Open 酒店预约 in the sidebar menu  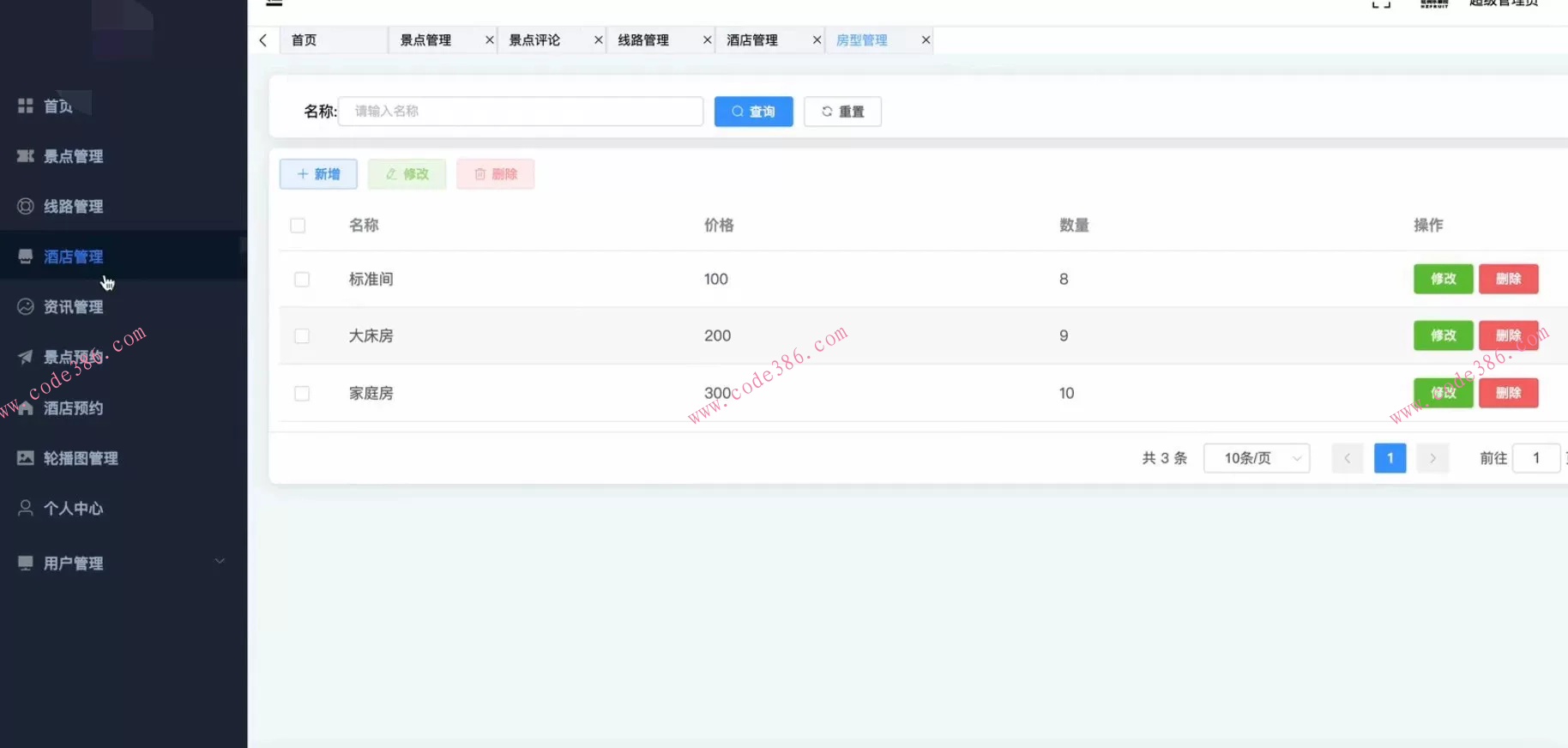point(73,408)
